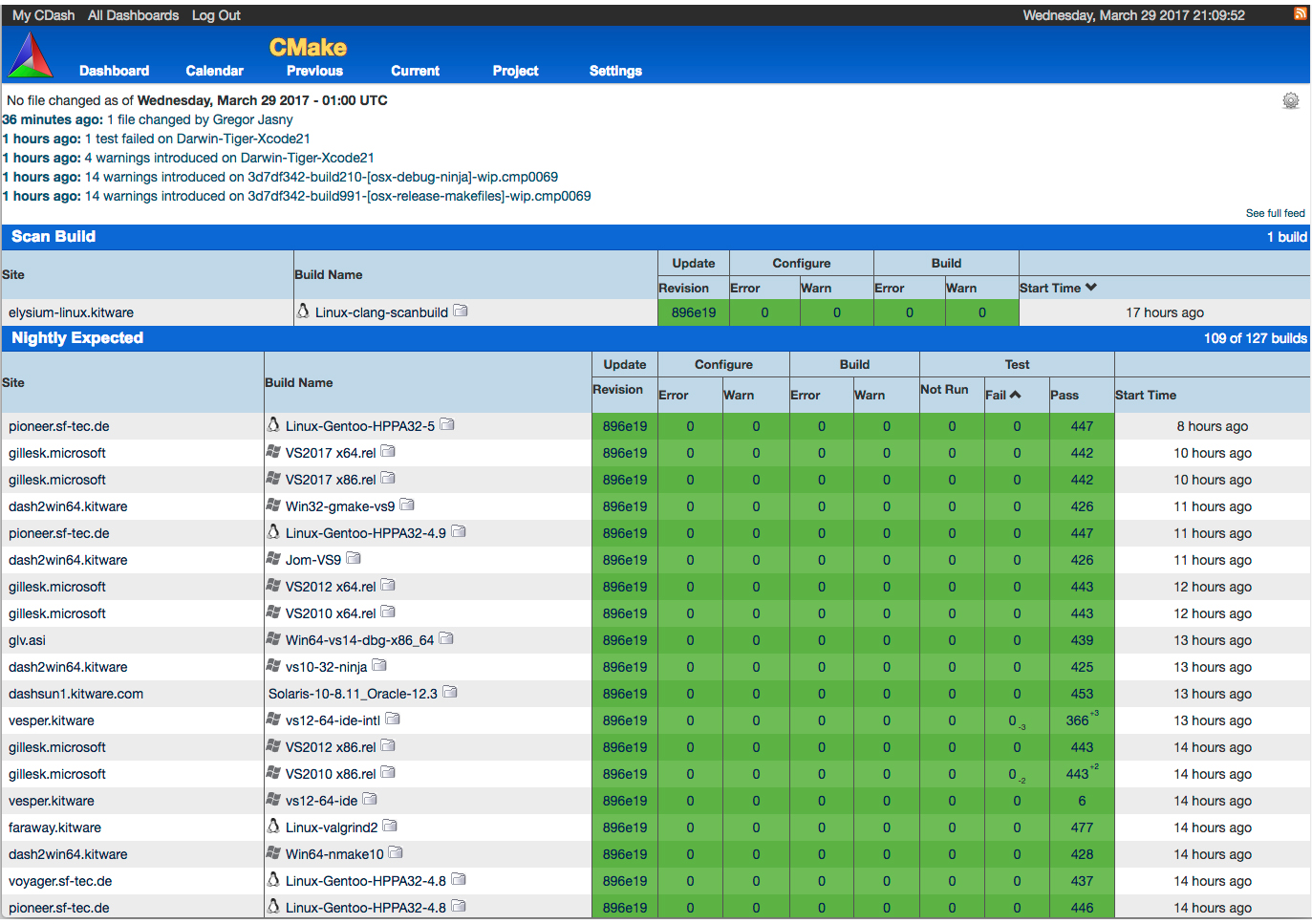Screen dimensions: 1312x924
Task: Click notes icon beside VS2012 x64.rel
Action: [388, 585]
